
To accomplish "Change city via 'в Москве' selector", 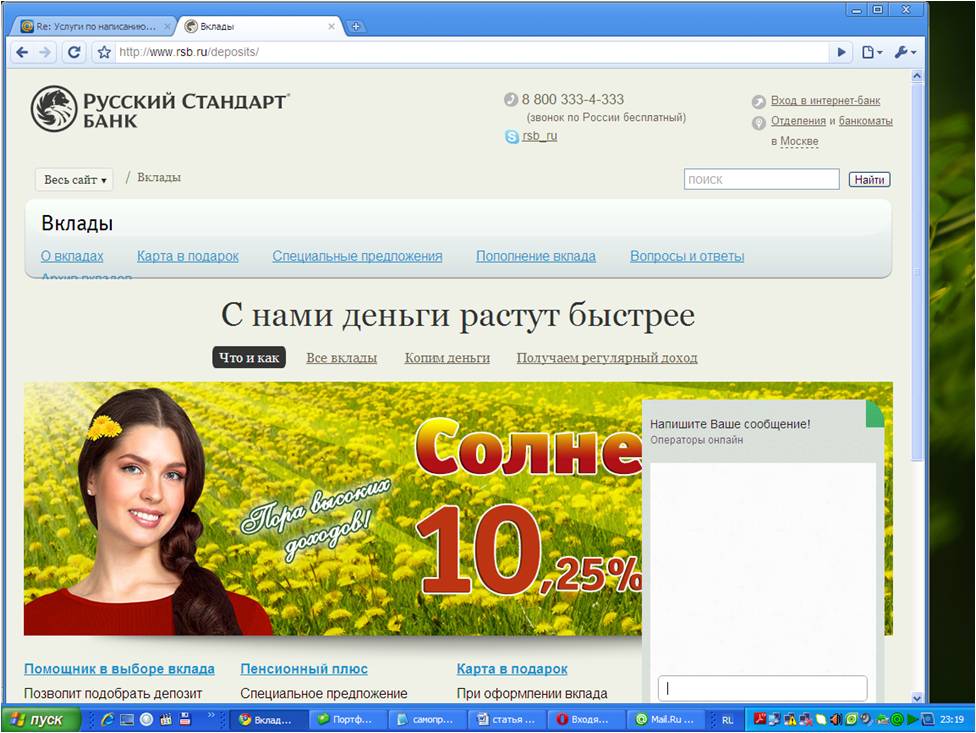I will coord(799,141).
